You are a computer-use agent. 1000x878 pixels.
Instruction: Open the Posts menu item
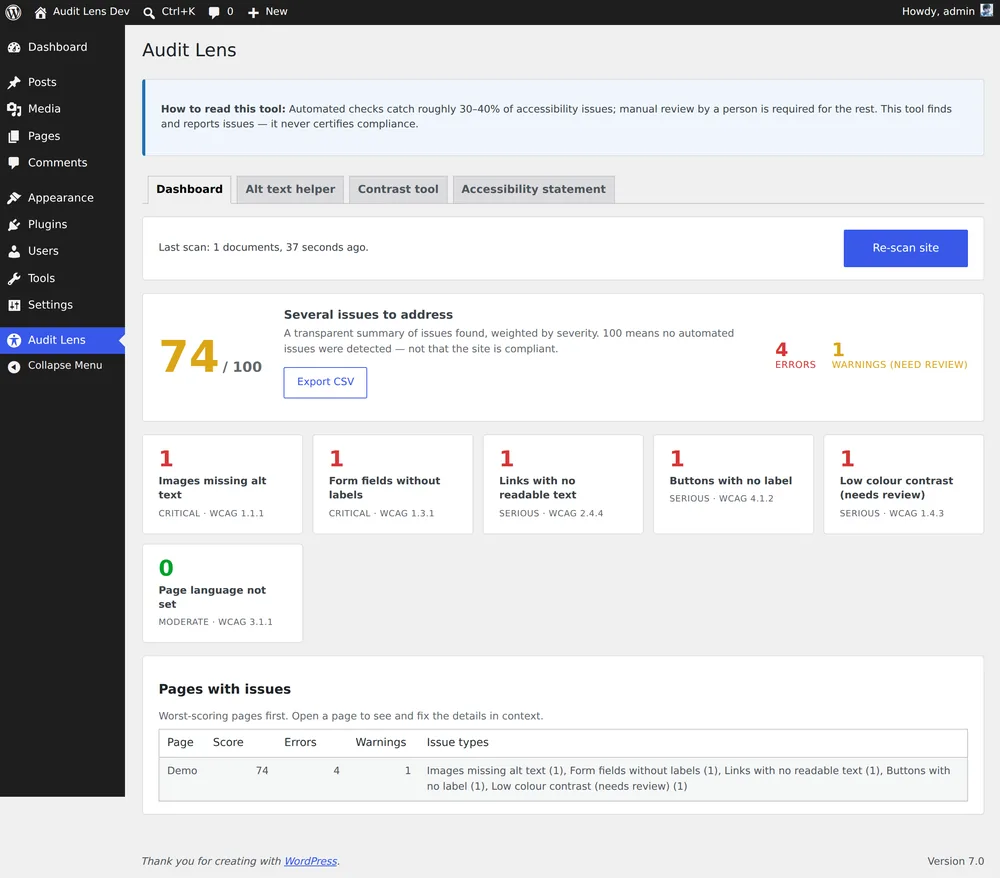[x=62, y=82]
